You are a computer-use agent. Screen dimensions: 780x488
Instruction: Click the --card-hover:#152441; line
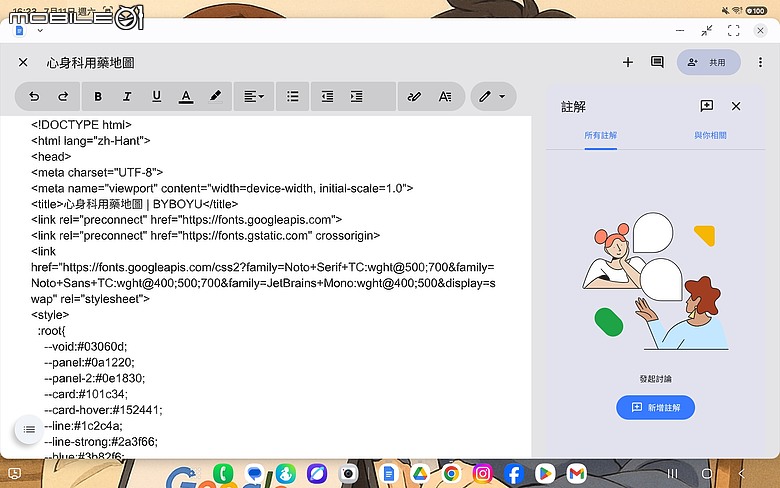(103, 410)
